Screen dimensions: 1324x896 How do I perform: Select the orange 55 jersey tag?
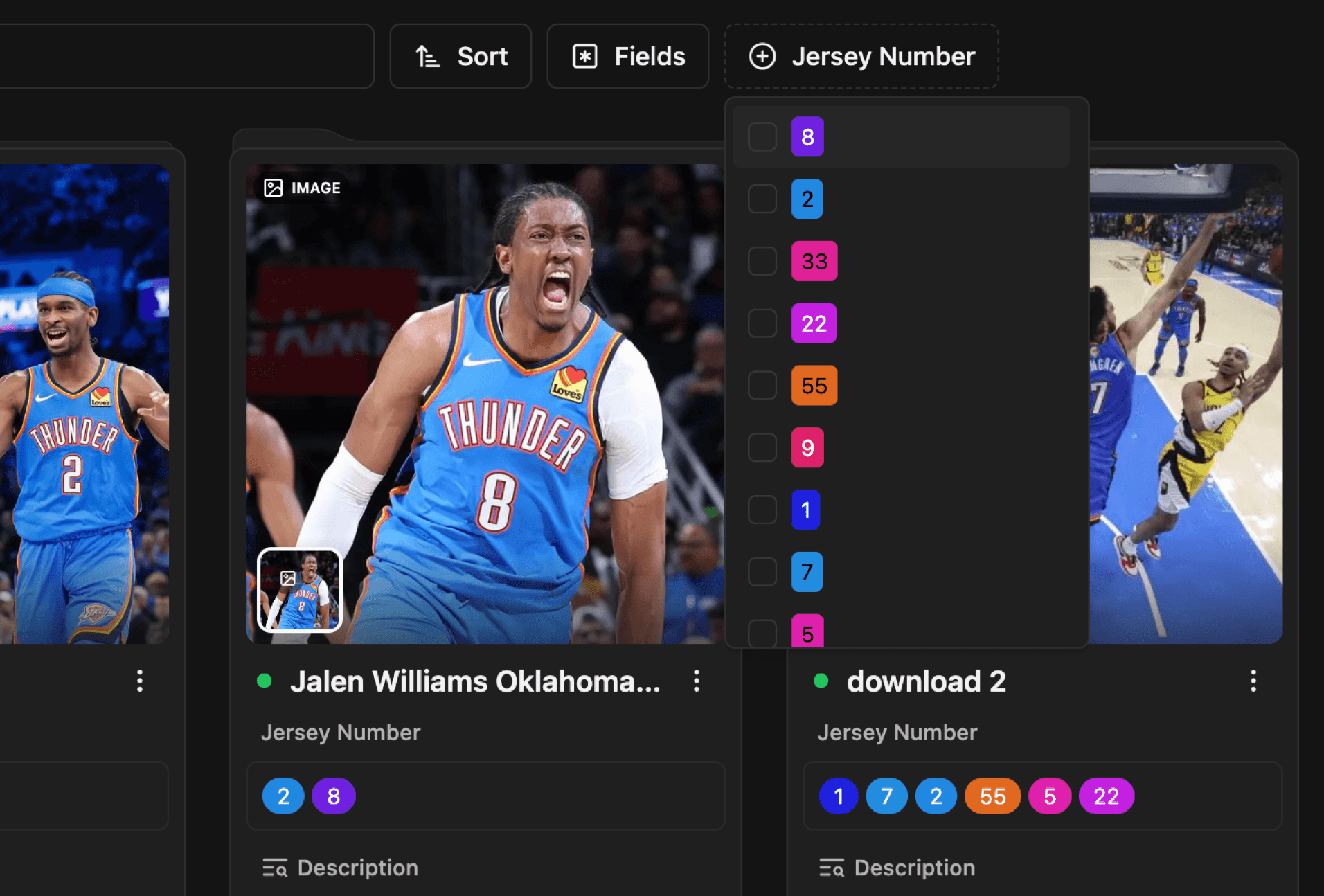point(992,796)
